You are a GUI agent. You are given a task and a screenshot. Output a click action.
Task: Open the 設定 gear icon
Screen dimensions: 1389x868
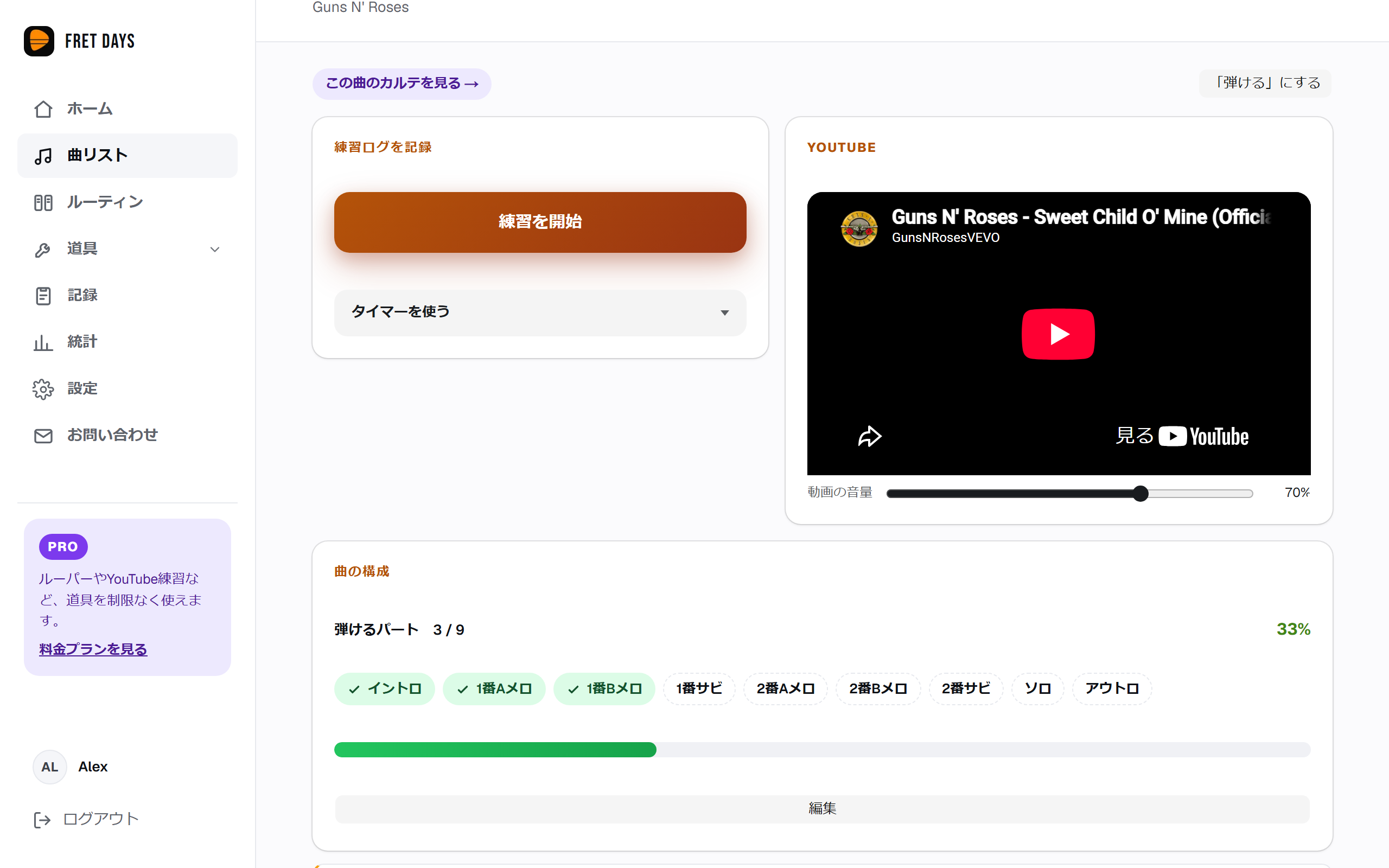(x=43, y=389)
